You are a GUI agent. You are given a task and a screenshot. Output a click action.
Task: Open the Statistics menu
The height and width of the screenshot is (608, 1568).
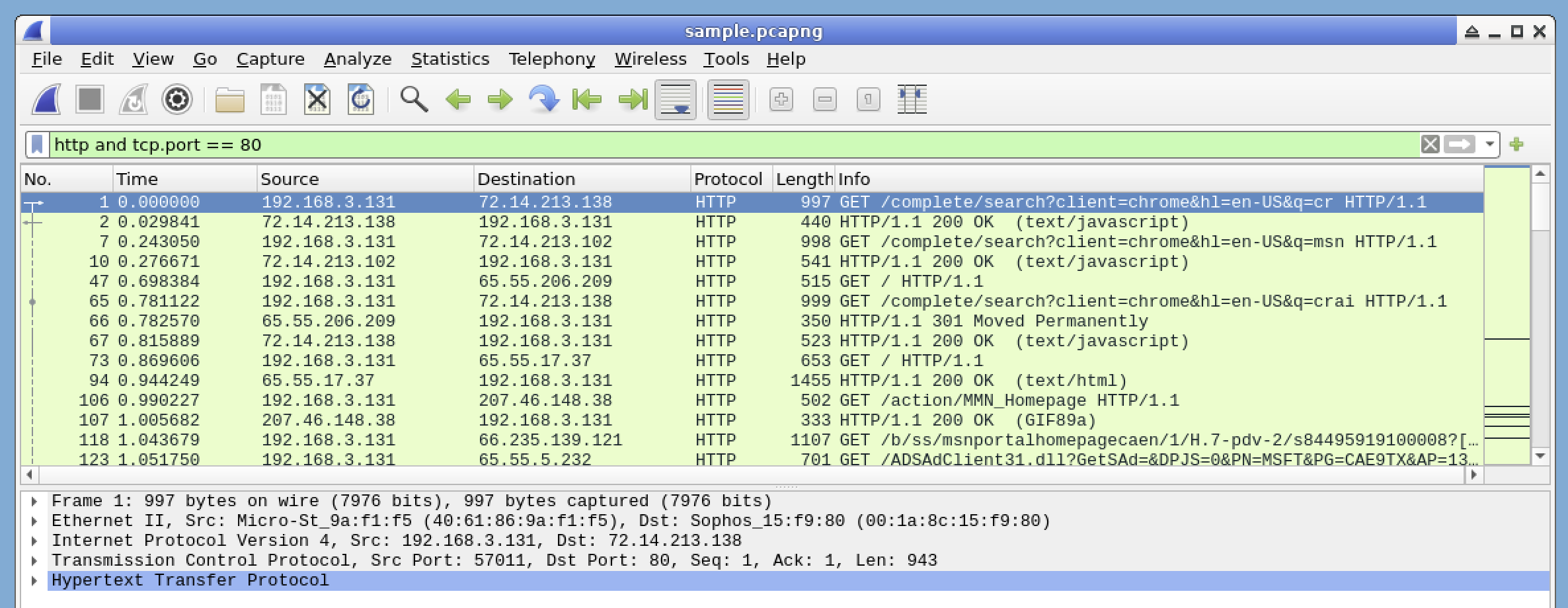450,59
